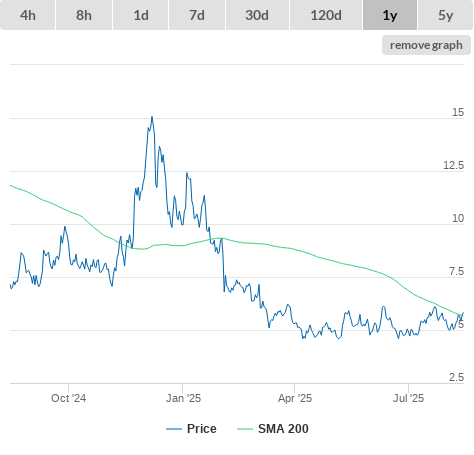Click the Jul '25 axis label
This screenshot has width=474, height=455.
[408, 398]
